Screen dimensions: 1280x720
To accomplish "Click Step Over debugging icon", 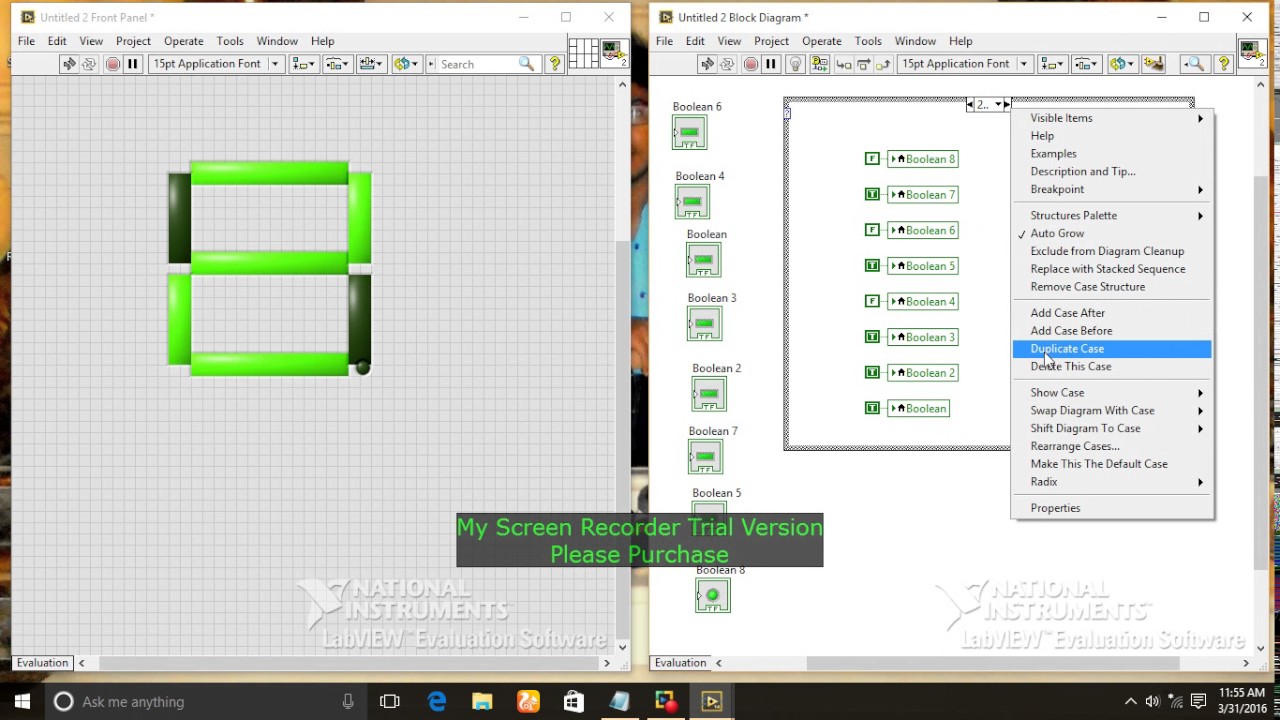I will tap(863, 64).
